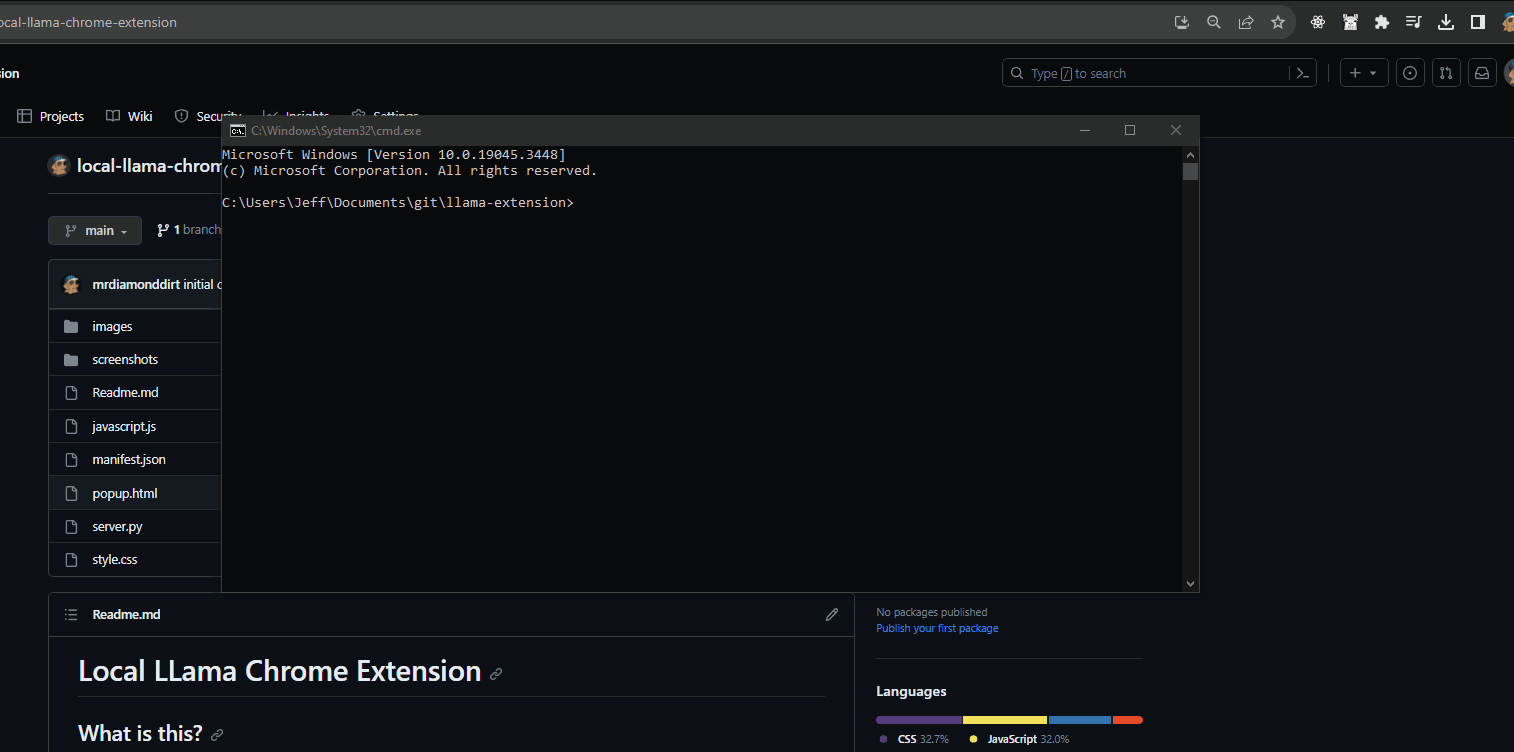Open the media controls music icon
Viewport: 1514px width, 752px height.
point(1413,22)
